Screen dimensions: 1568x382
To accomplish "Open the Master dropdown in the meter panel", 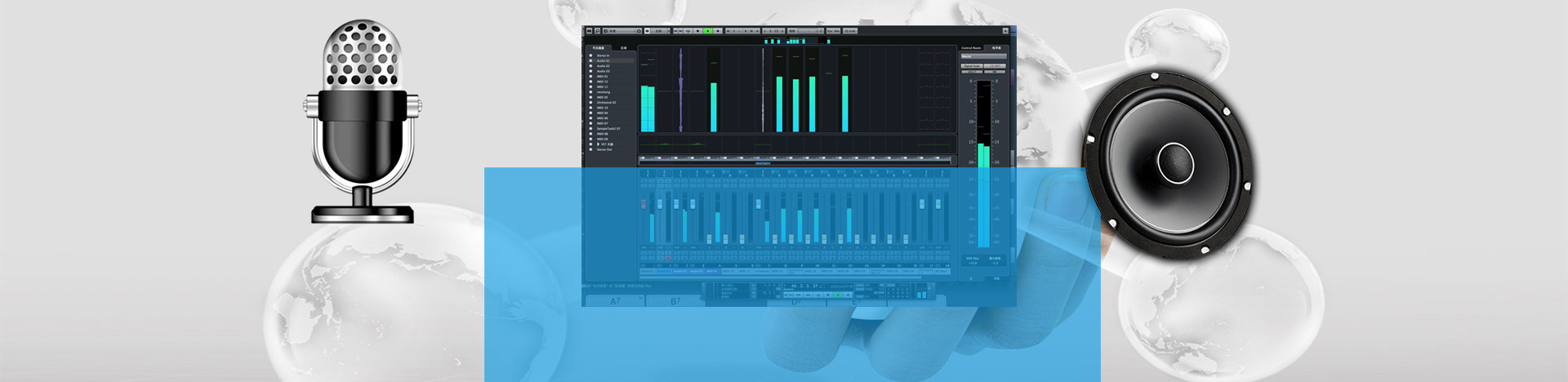I will [983, 56].
